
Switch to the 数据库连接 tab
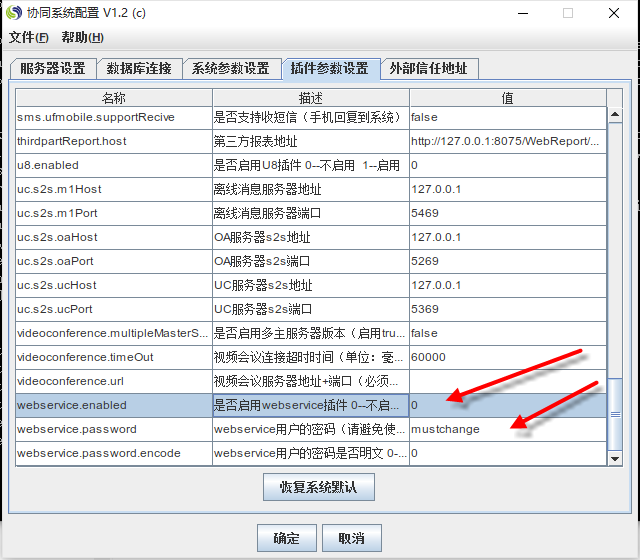pos(139,69)
